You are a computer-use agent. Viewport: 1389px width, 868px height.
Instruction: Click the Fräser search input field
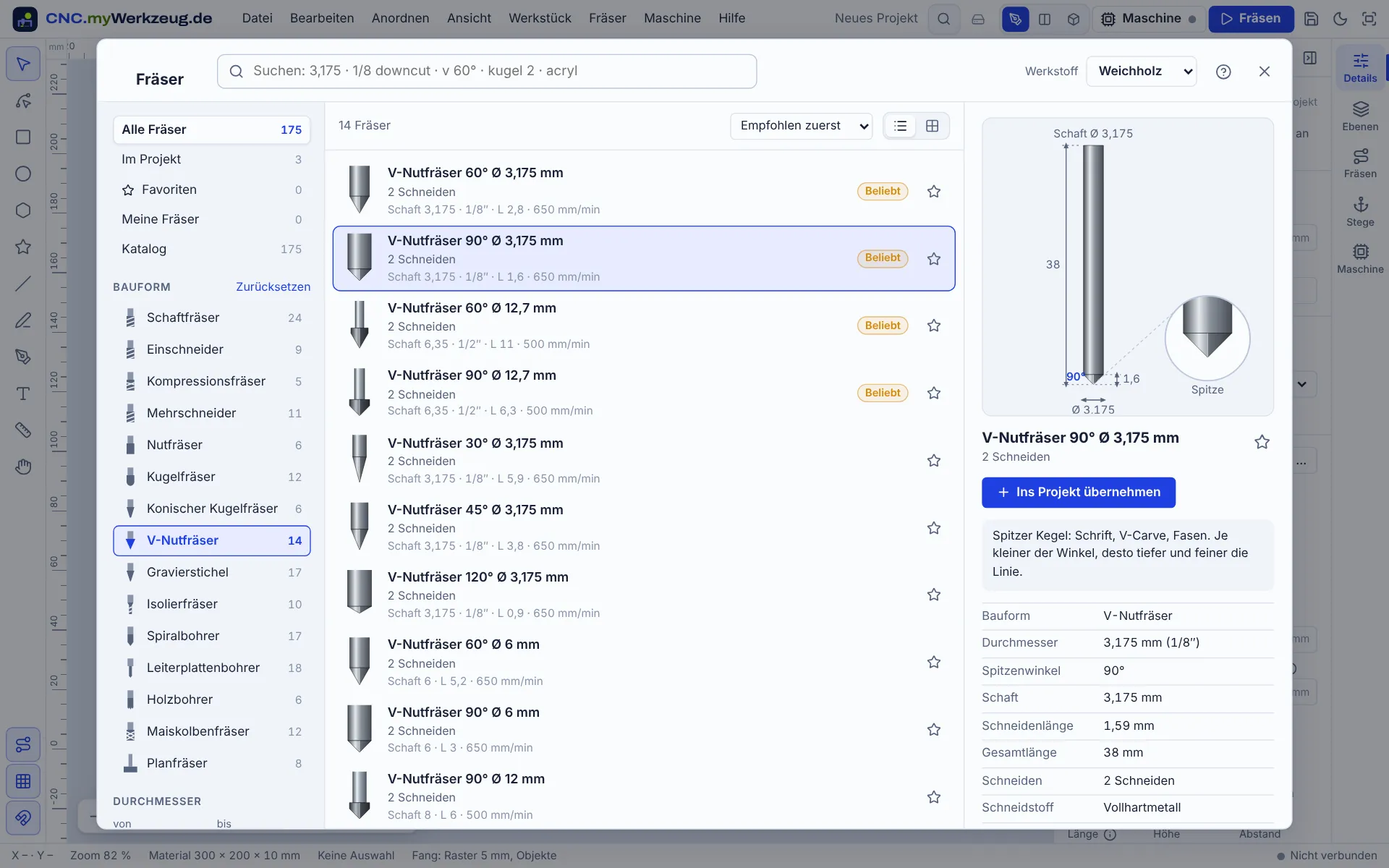487,71
